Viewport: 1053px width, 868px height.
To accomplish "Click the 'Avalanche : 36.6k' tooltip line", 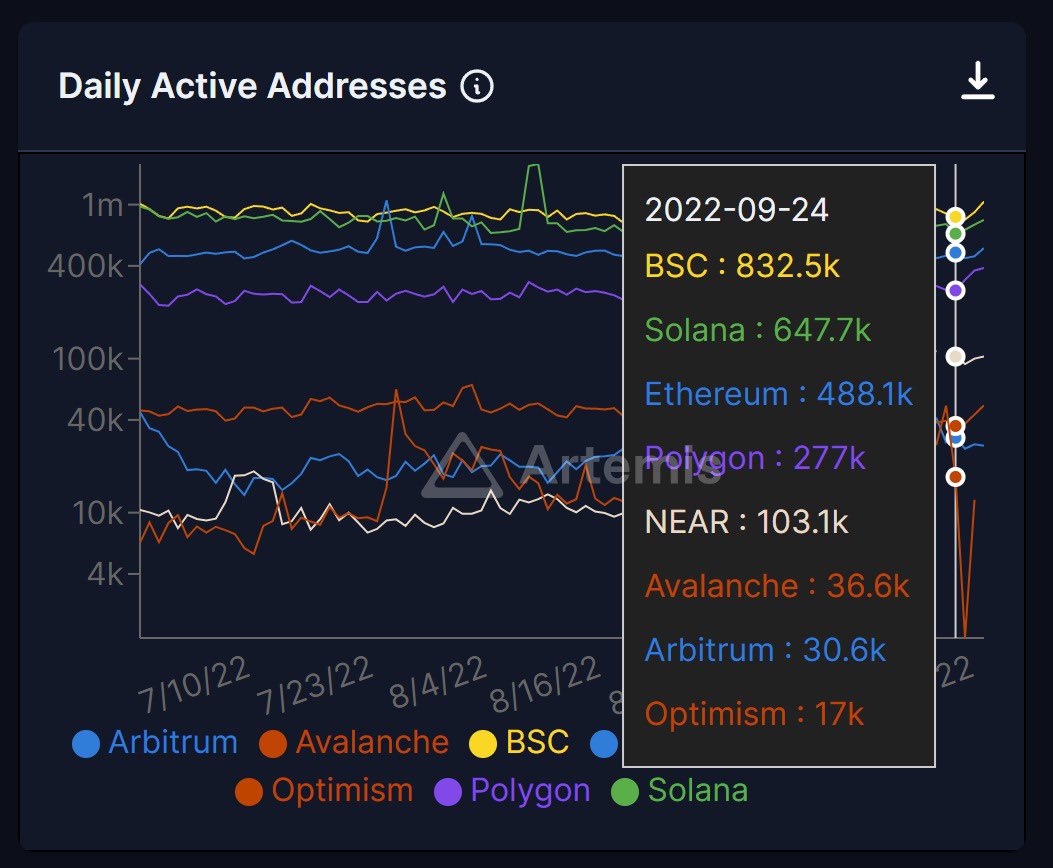I will click(x=777, y=585).
